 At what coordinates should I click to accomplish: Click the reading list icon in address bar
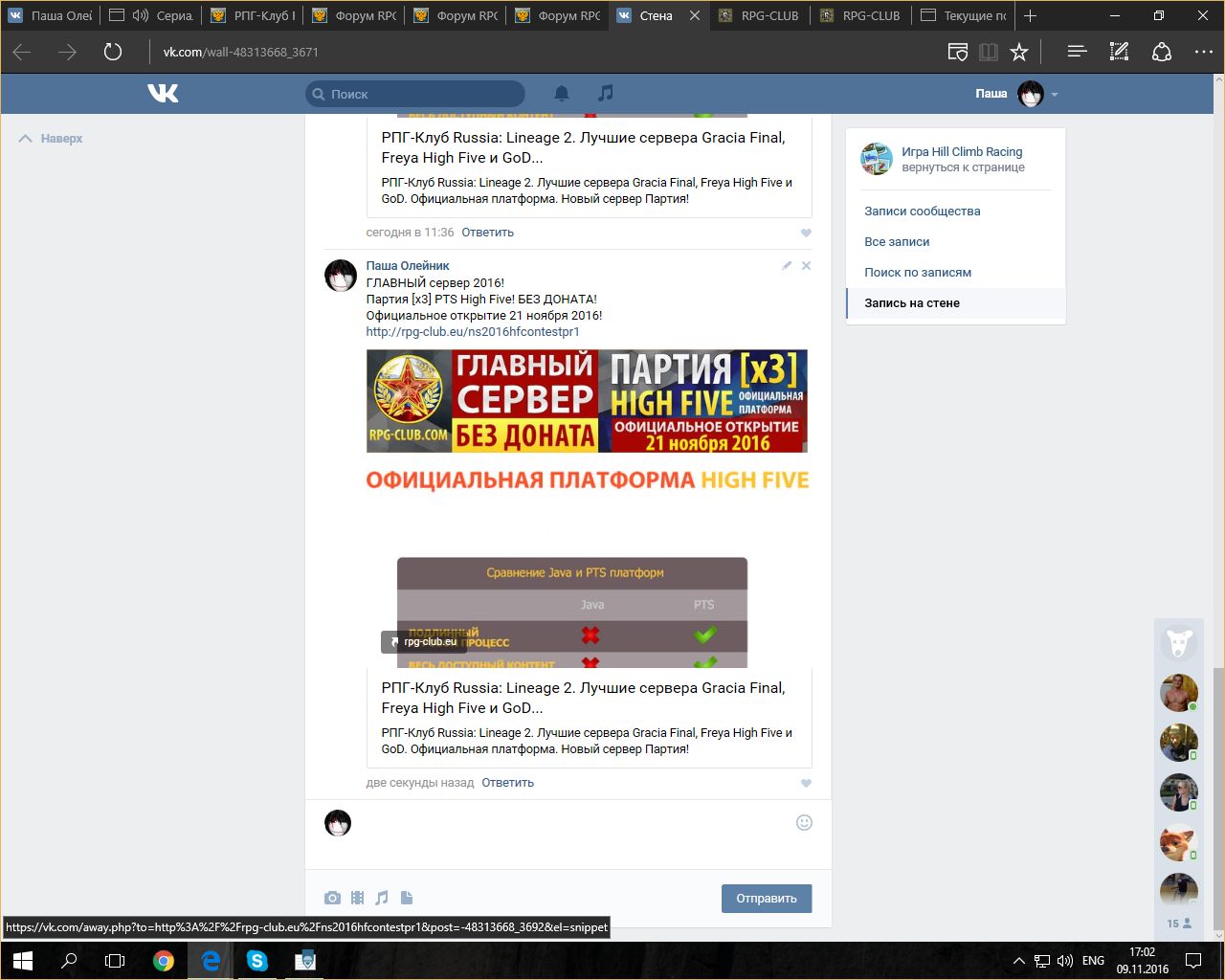957,52
